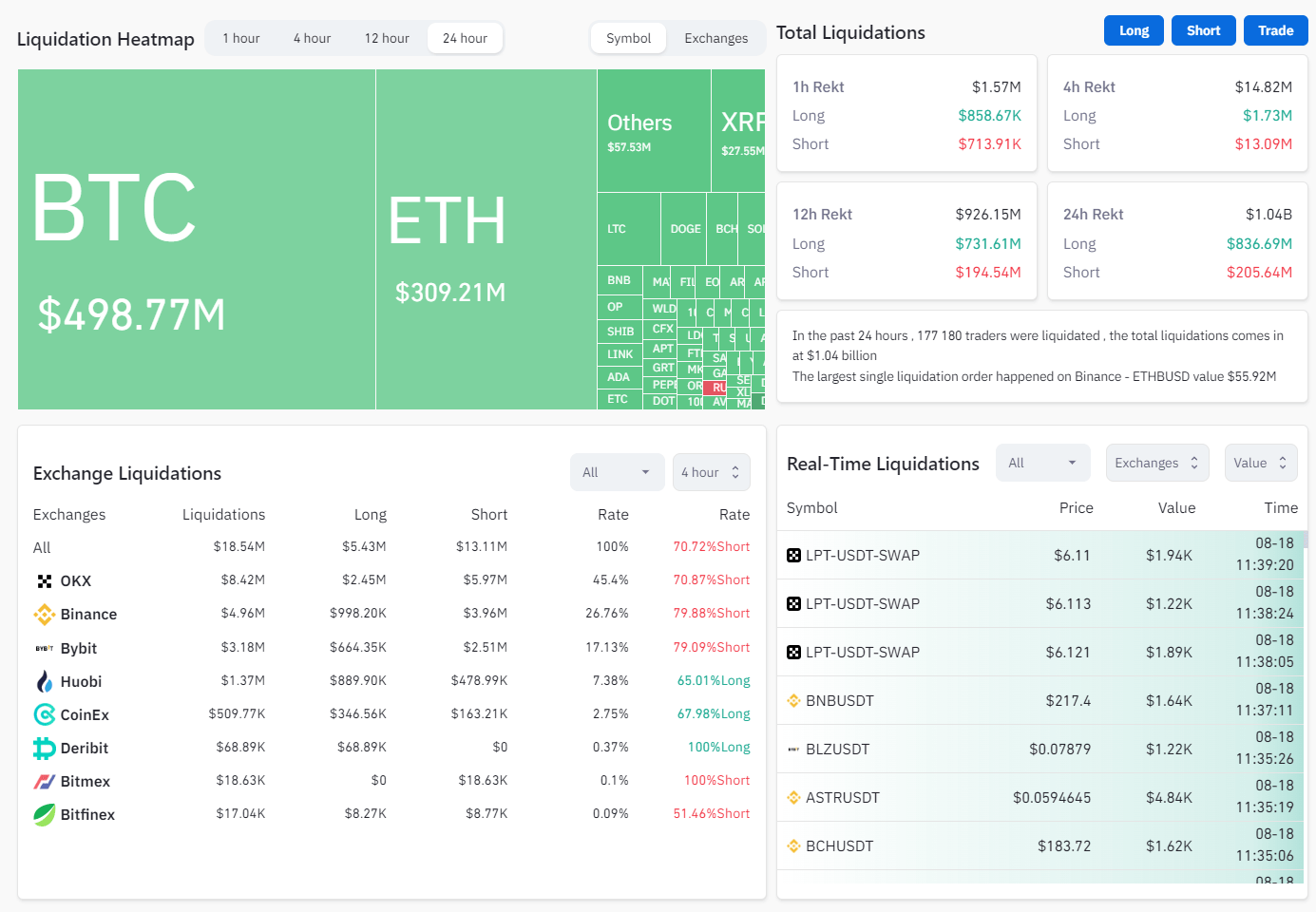Click the BCHUSDT symbol row
The width and height of the screenshot is (1316, 912).
[1041, 845]
